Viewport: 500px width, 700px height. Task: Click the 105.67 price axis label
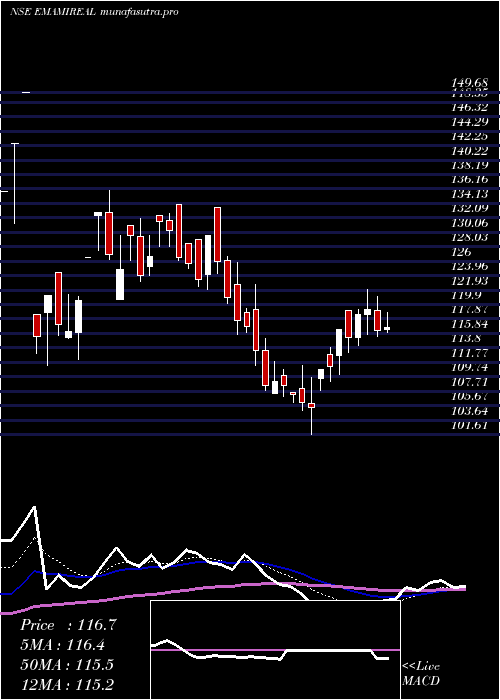(x=470, y=396)
